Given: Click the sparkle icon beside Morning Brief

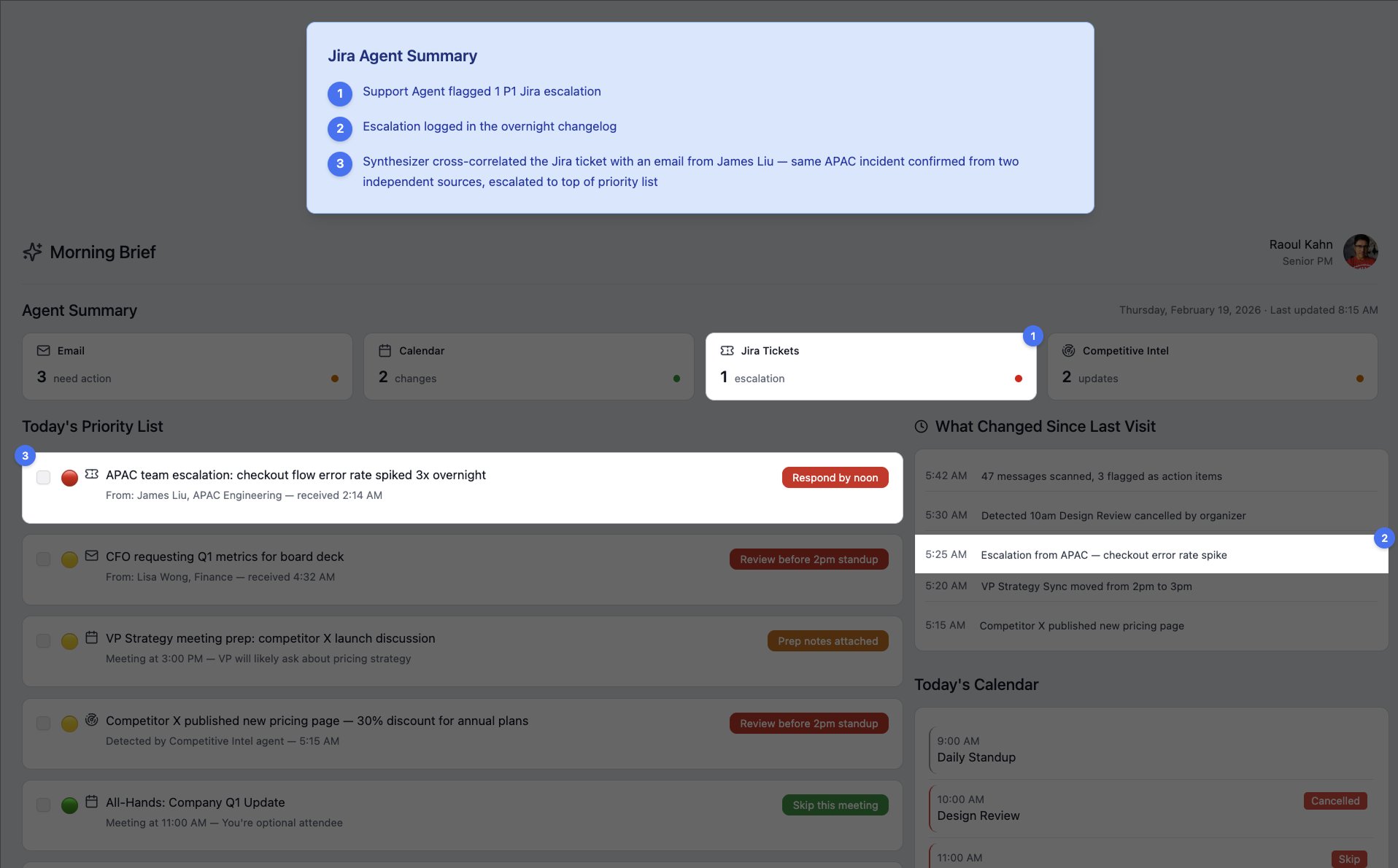Looking at the screenshot, I should coord(32,252).
